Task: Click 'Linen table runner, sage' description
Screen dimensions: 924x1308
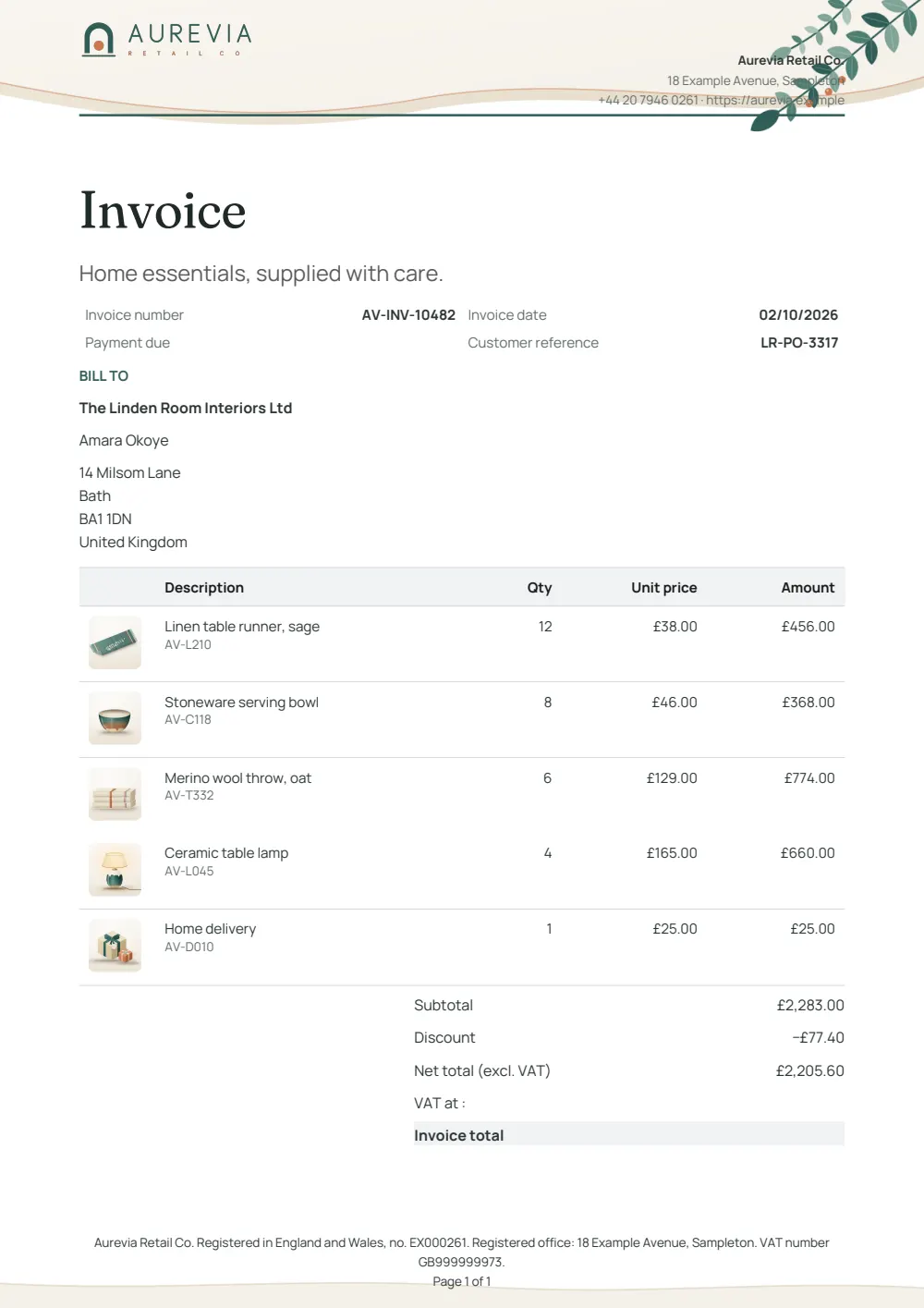Action: click(x=242, y=627)
